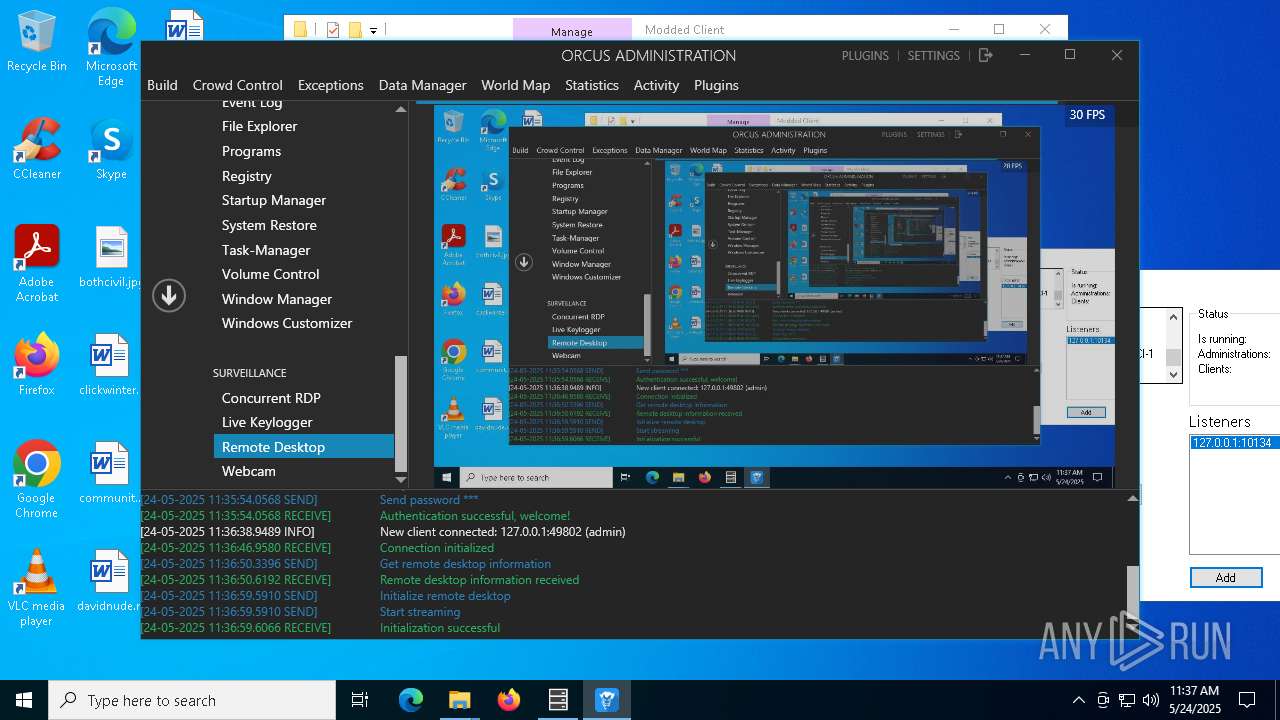Switch to active Orcus administration taskbar app
The height and width of the screenshot is (720, 1280).
607,700
